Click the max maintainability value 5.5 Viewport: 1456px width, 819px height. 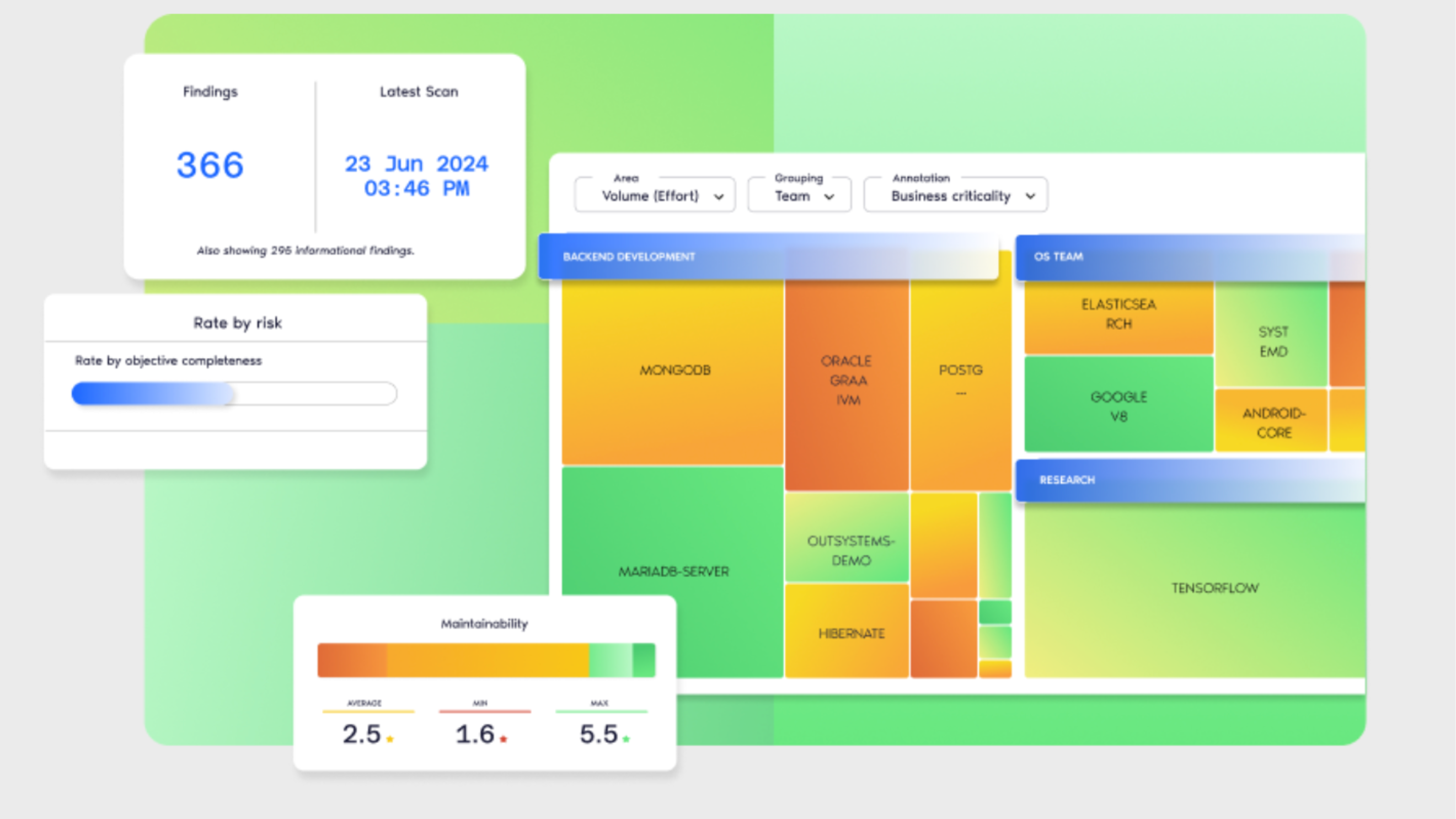point(598,734)
